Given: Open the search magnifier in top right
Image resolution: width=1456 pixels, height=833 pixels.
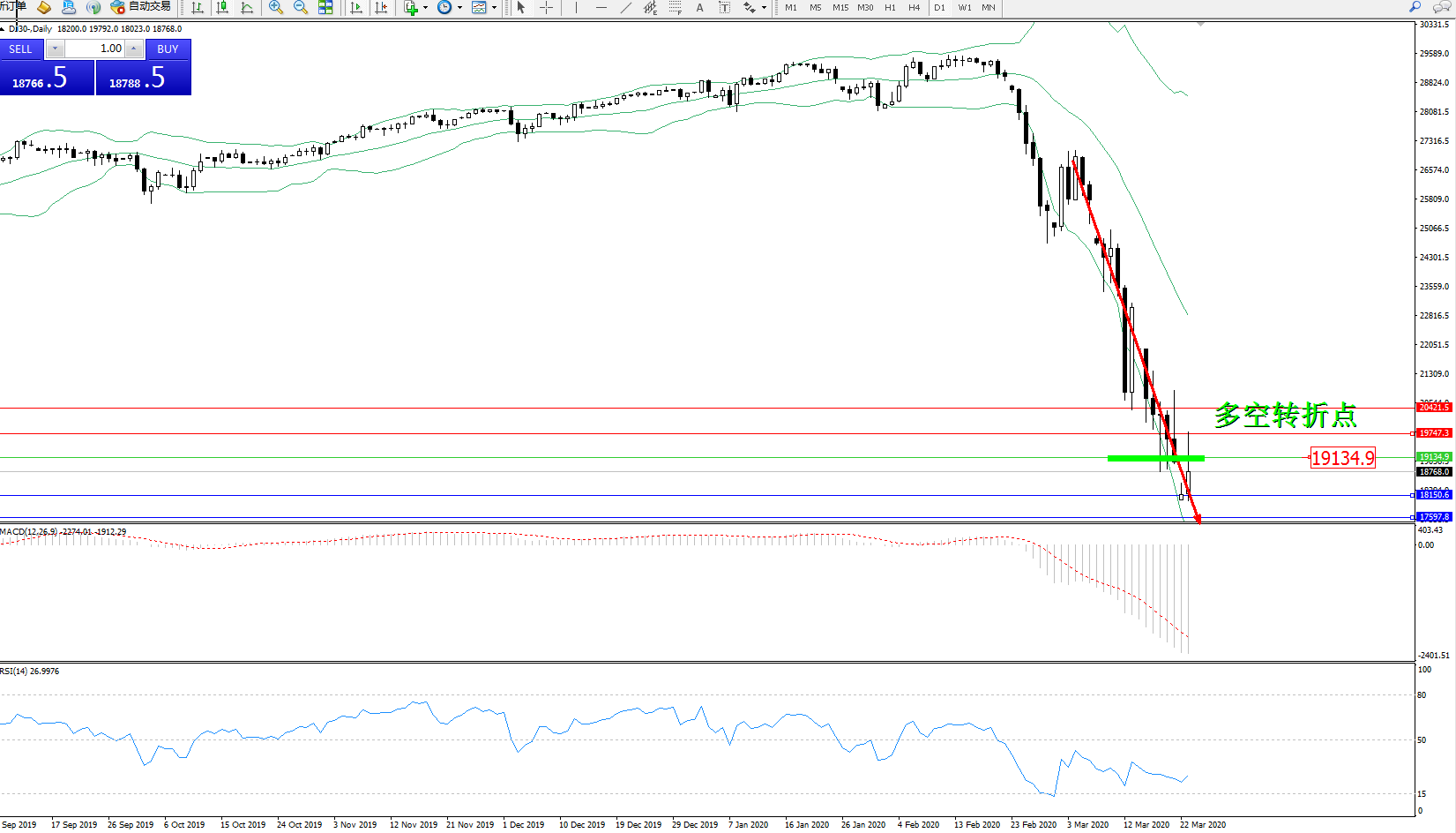Looking at the screenshot, I should 1415,7.
